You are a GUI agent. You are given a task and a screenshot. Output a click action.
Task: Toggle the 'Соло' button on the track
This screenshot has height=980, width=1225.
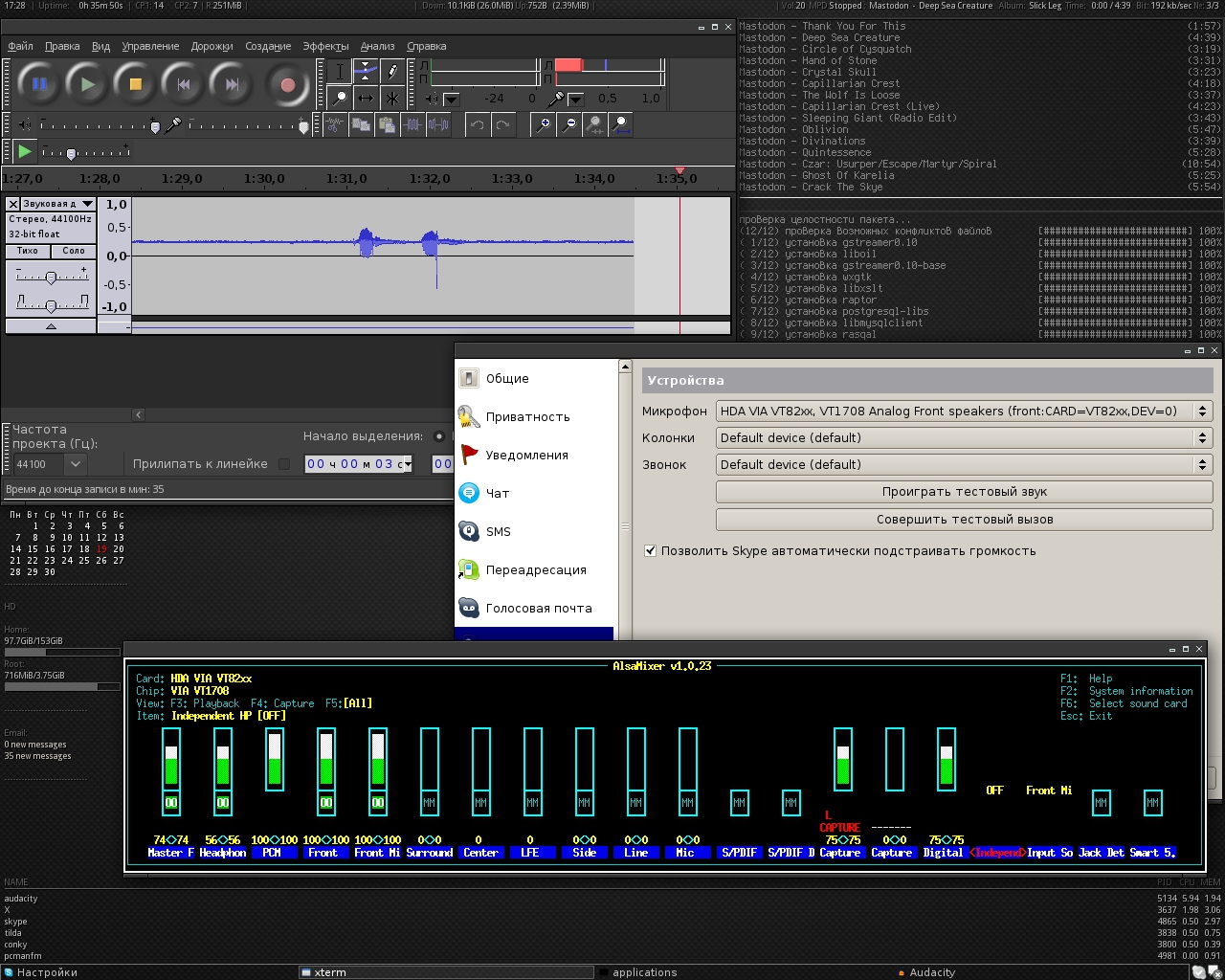[x=74, y=251]
